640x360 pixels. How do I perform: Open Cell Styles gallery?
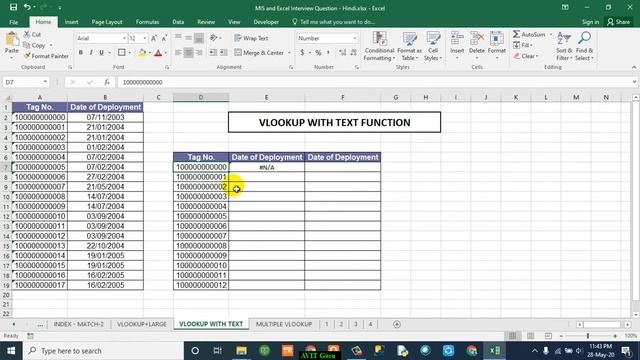(x=433, y=46)
